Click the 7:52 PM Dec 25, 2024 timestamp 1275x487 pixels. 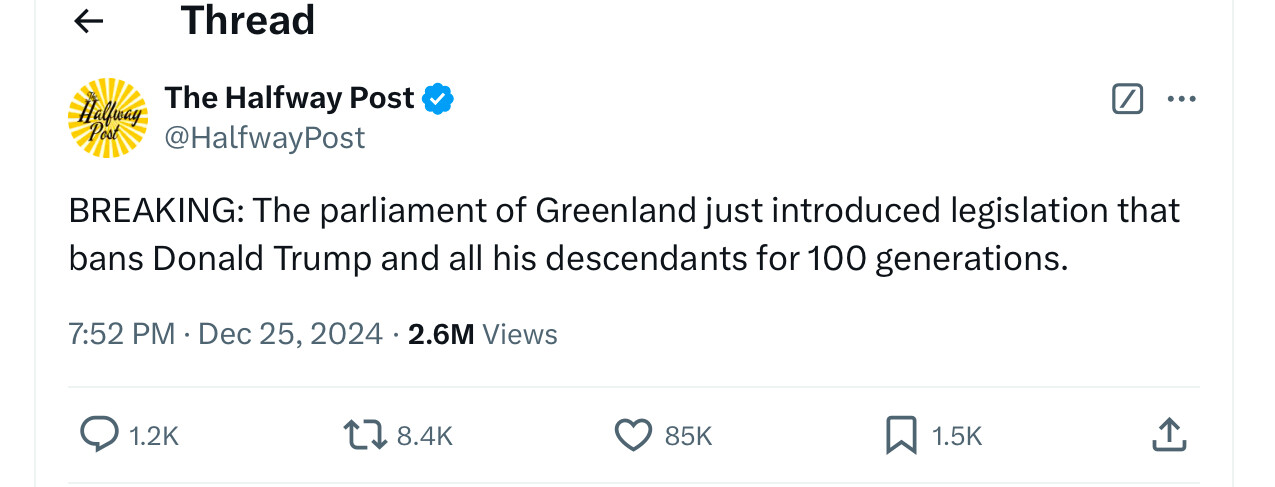pos(225,333)
